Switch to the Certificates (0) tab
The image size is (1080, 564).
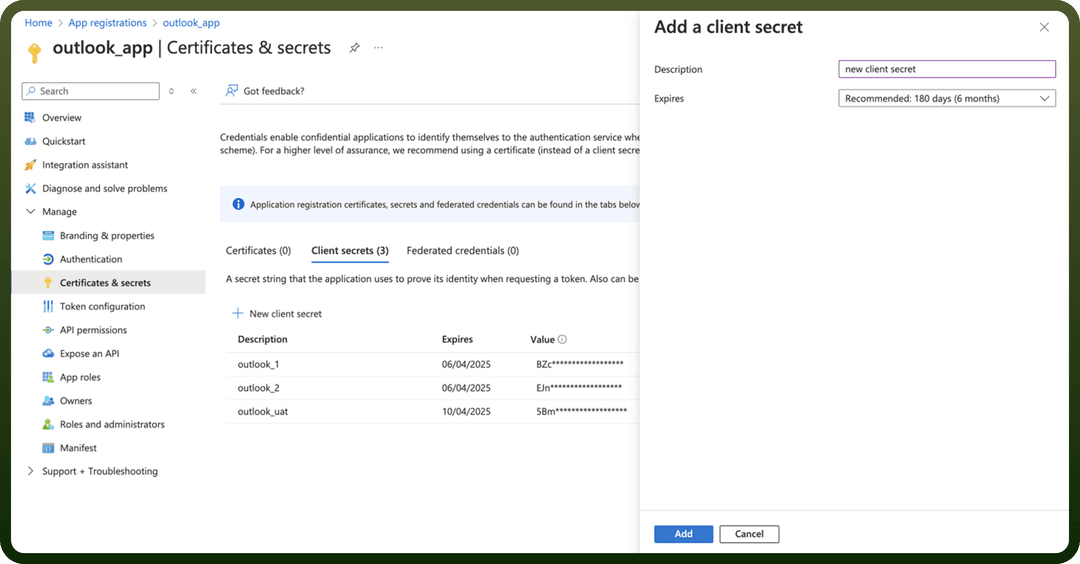[258, 251]
